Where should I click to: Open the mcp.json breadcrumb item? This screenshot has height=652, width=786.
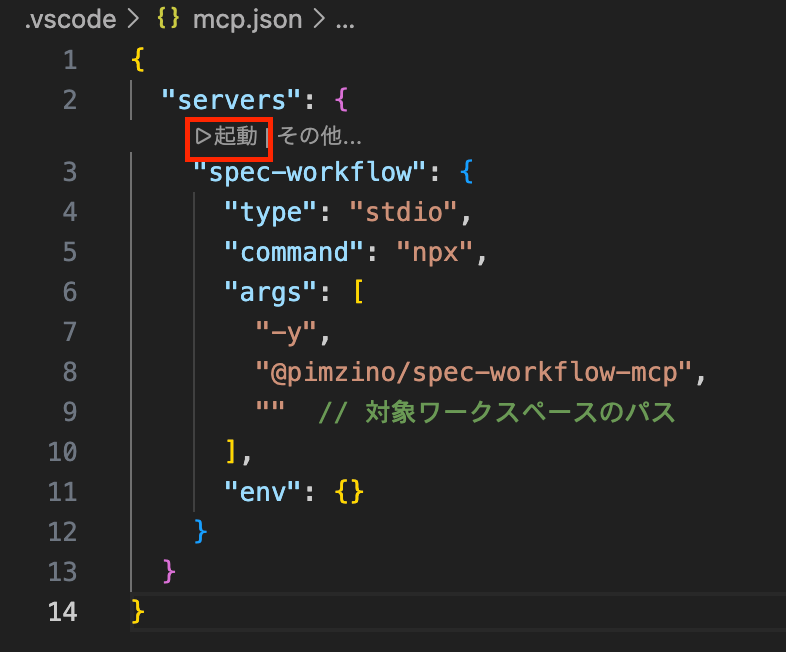[x=248, y=20]
